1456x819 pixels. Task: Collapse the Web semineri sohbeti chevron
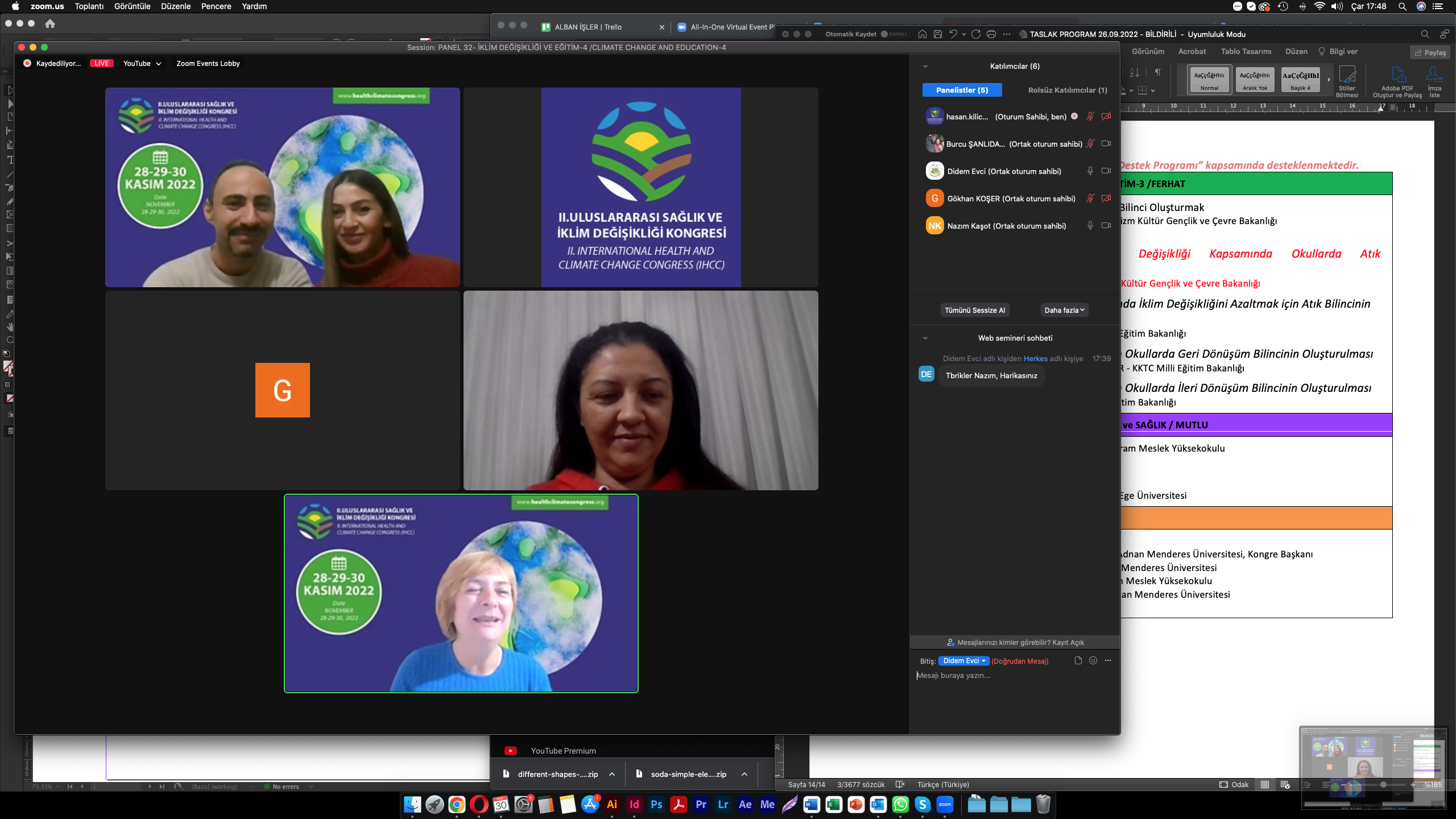click(x=925, y=338)
